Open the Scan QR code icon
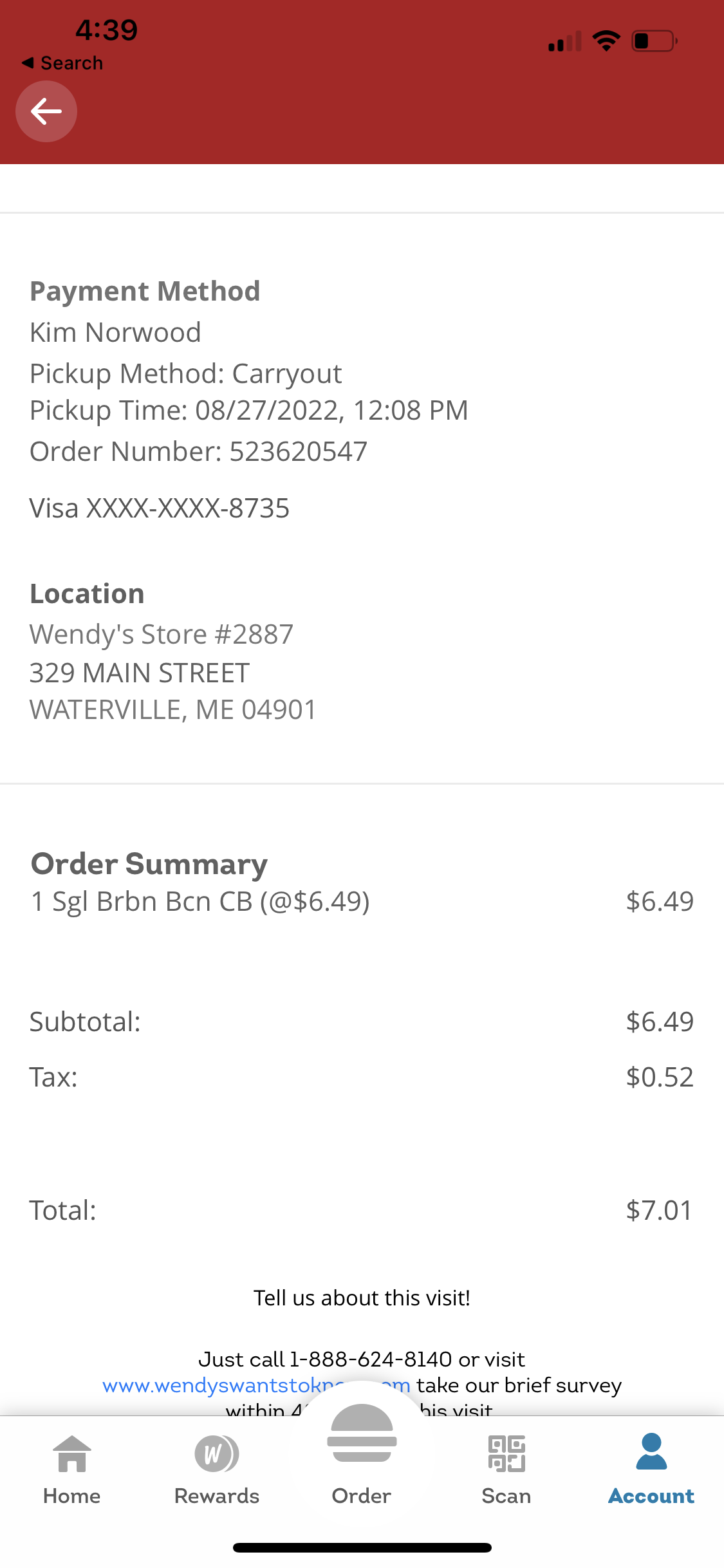Viewport: 724px width, 1568px height. (506, 1454)
